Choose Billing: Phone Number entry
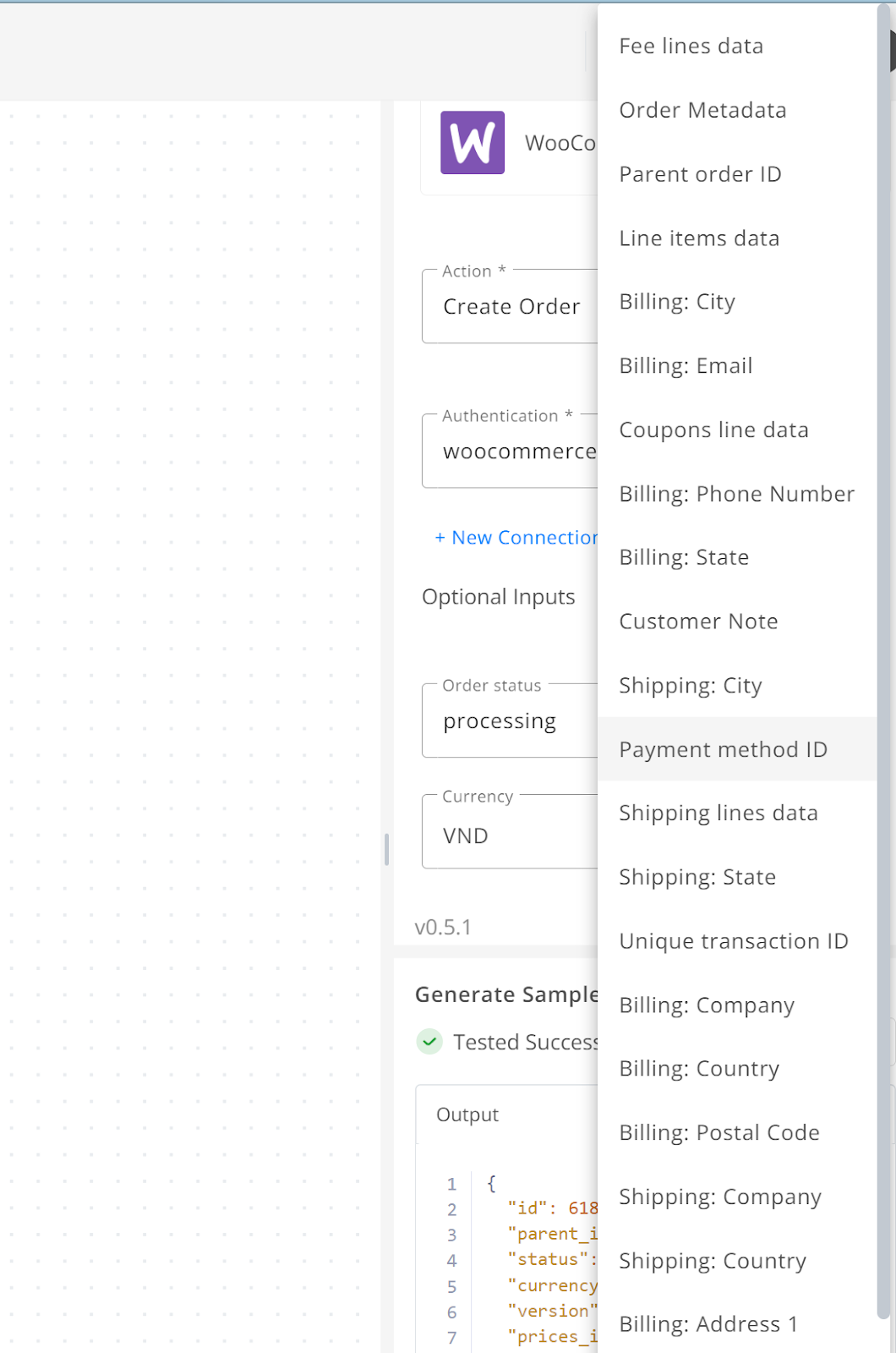 click(737, 494)
